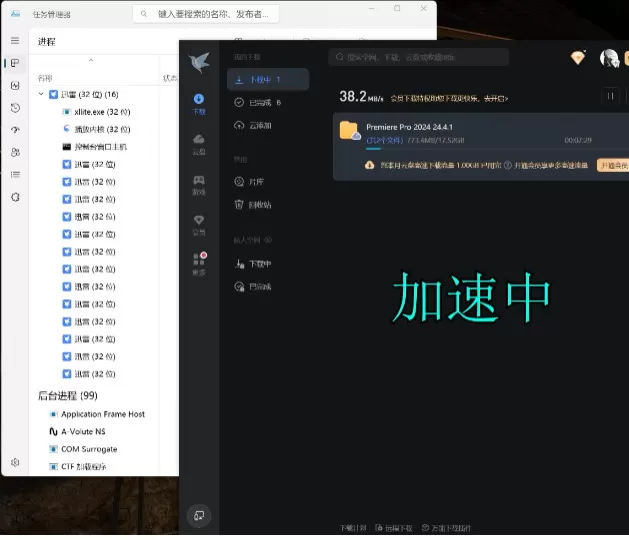The width and height of the screenshot is (629, 540).
Task: Click device transfer icon at sidebar bottom
Action: (199, 516)
